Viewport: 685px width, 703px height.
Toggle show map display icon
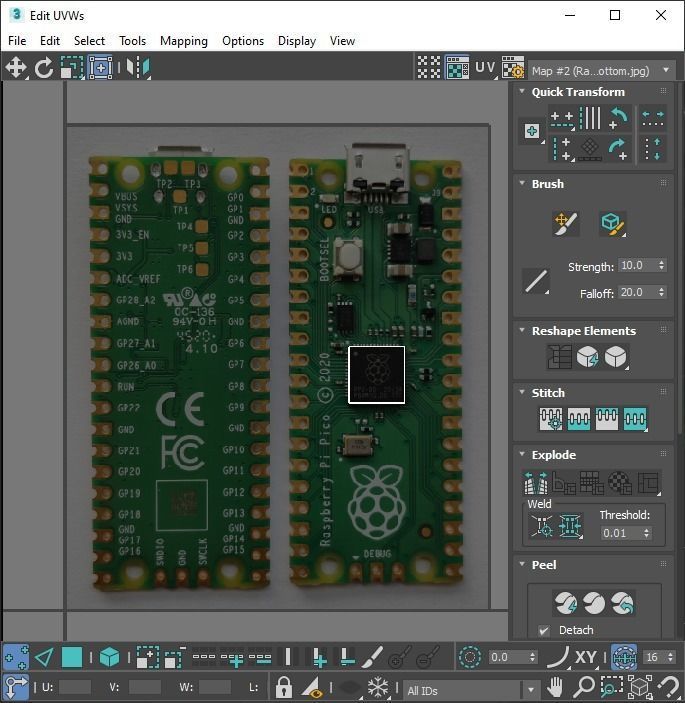(457, 68)
